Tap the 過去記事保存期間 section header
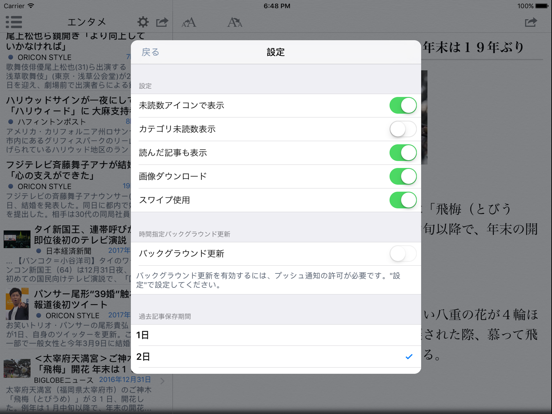552x414 pixels. click(165, 316)
